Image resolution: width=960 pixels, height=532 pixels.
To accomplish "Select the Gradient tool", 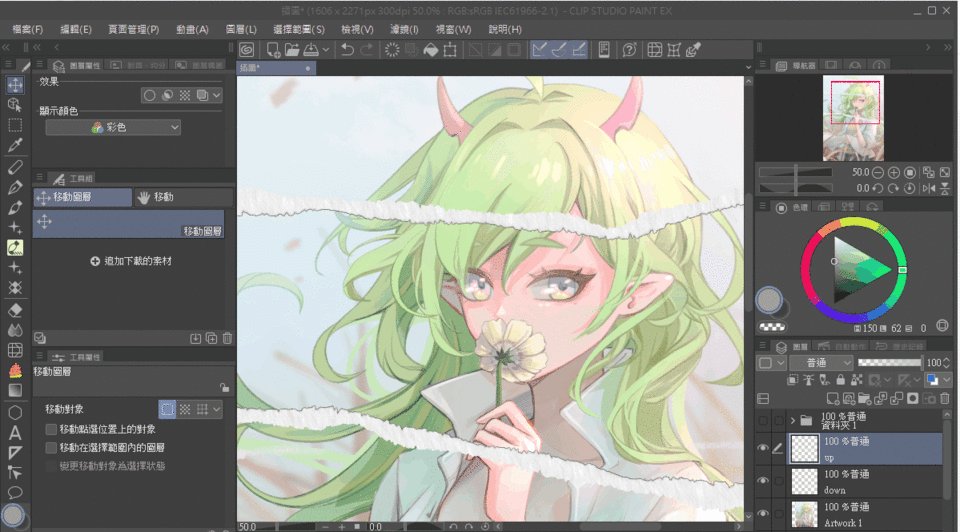I will [15, 391].
